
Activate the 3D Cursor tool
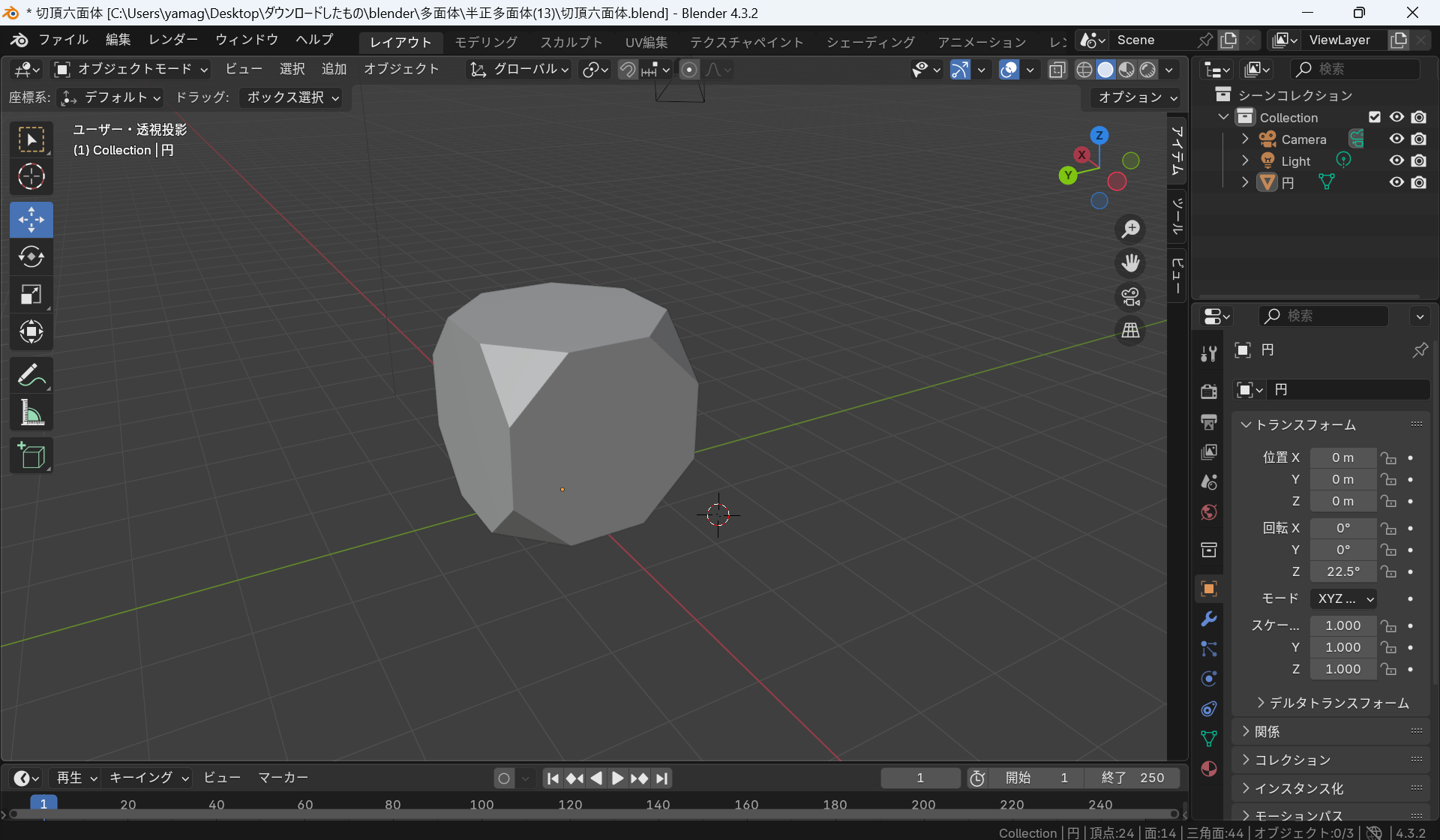coord(31,177)
